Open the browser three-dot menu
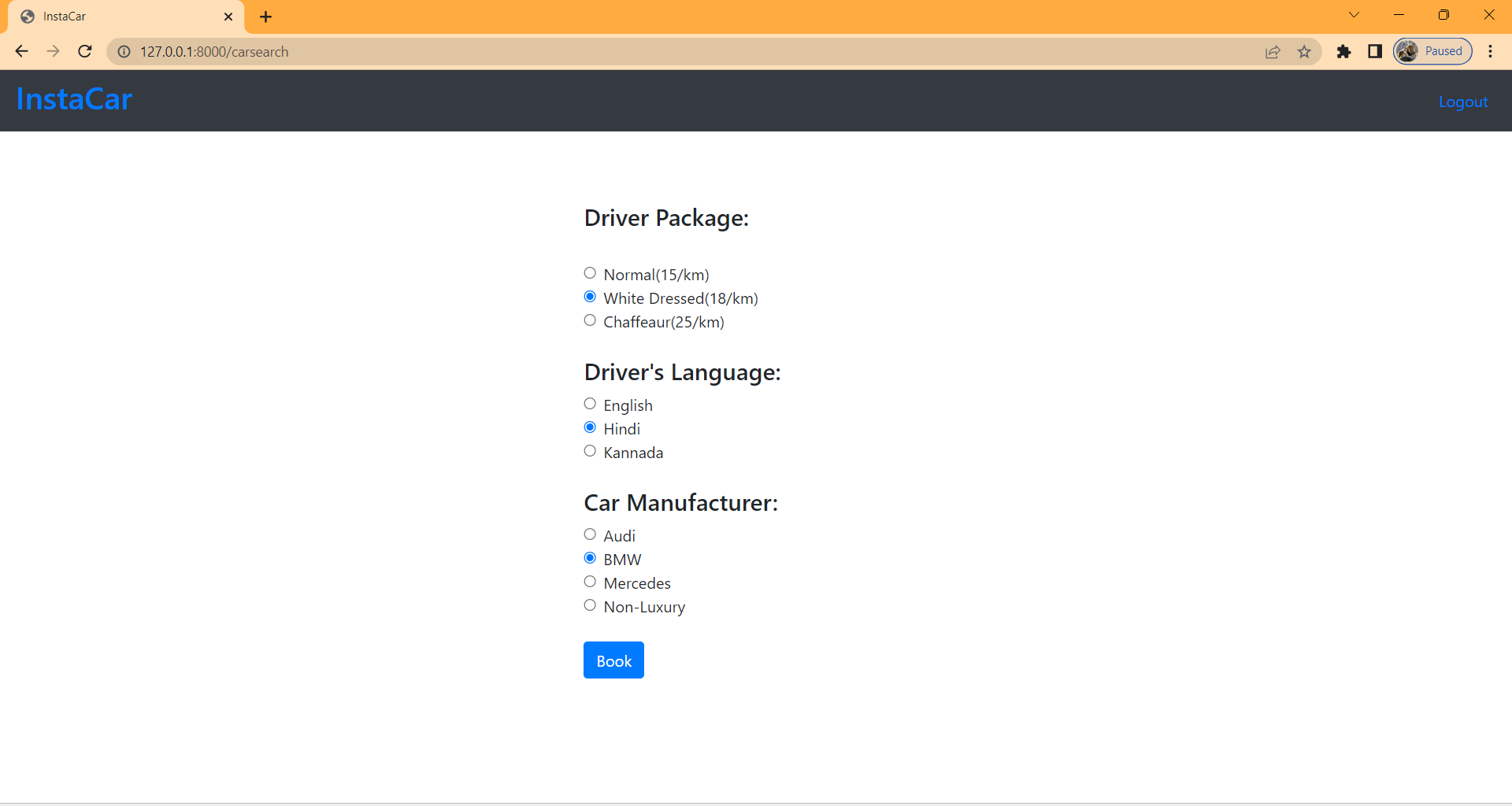The width and height of the screenshot is (1512, 806). pyautogui.click(x=1490, y=51)
